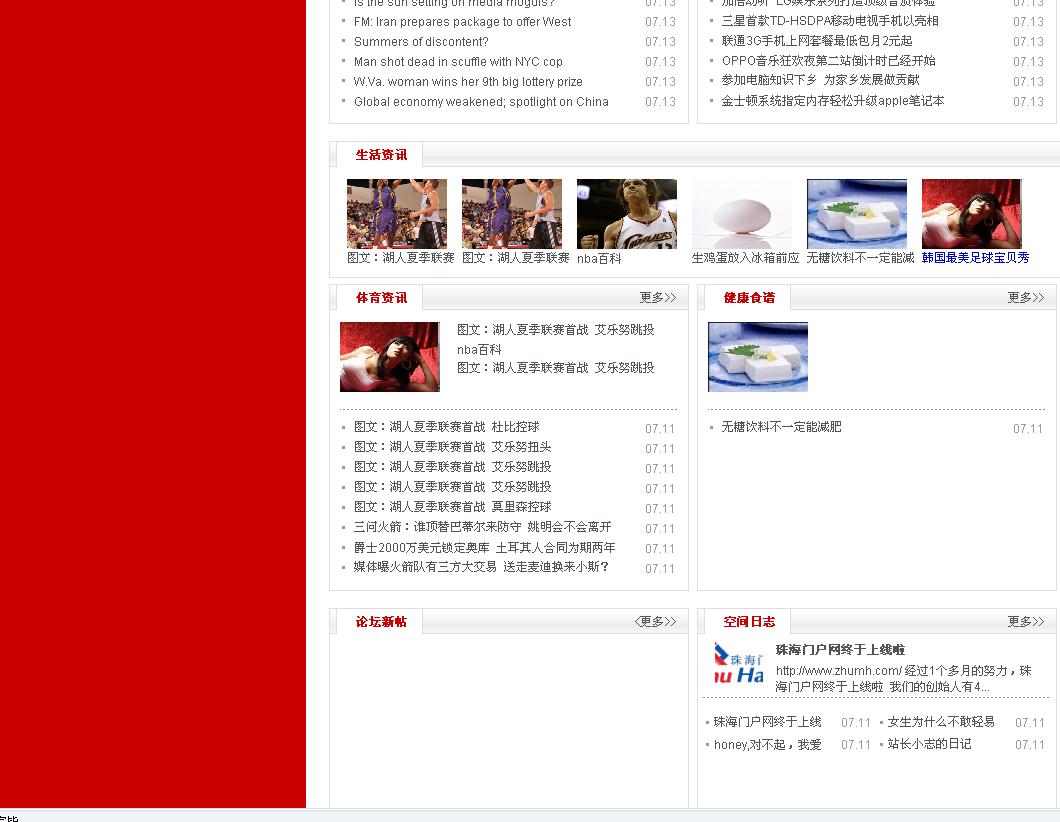1060x822 pixels.
Task: Open 'Man shot dead in scuffle with NYC cop'
Action: tap(458, 62)
